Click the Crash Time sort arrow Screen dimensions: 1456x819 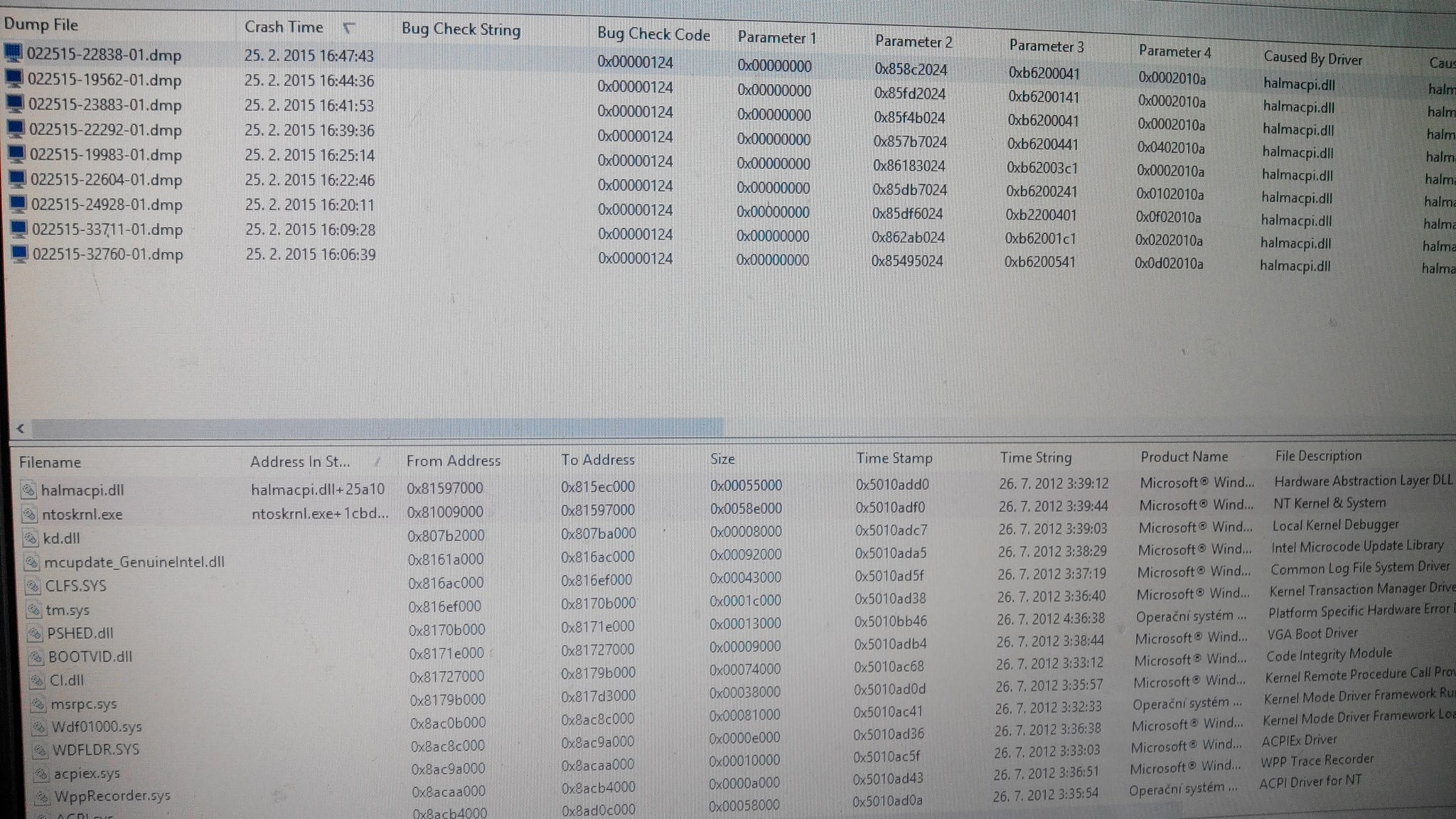pyautogui.click(x=348, y=28)
